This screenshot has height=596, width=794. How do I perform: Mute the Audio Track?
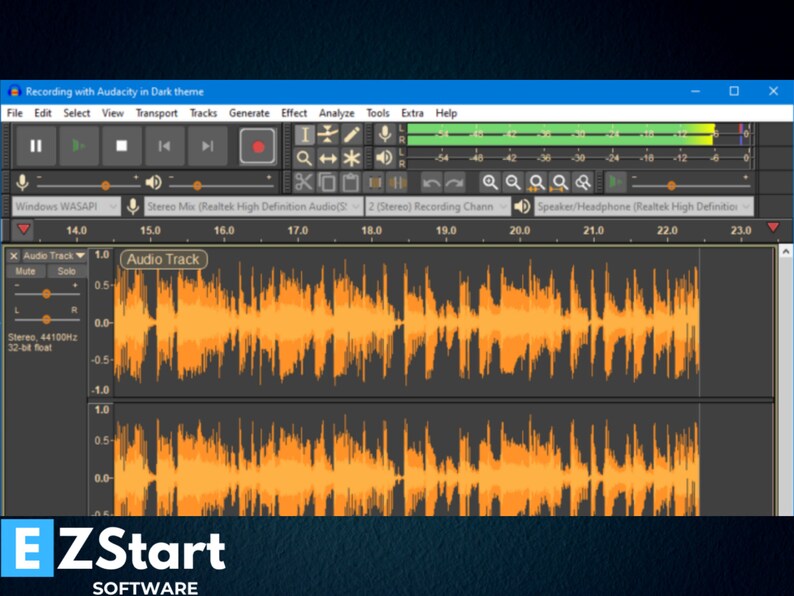pos(25,271)
